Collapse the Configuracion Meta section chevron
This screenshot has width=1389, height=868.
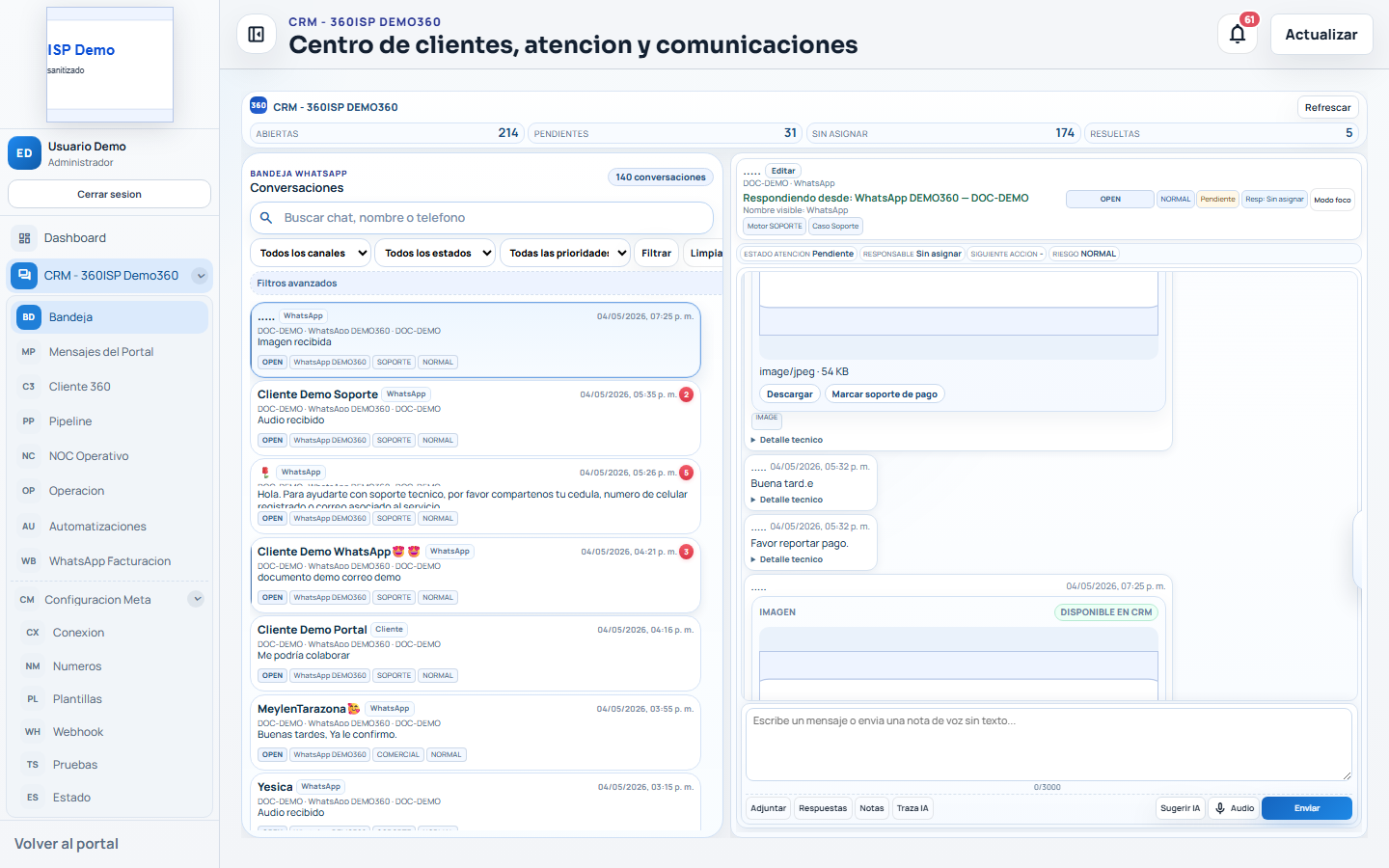[197, 599]
